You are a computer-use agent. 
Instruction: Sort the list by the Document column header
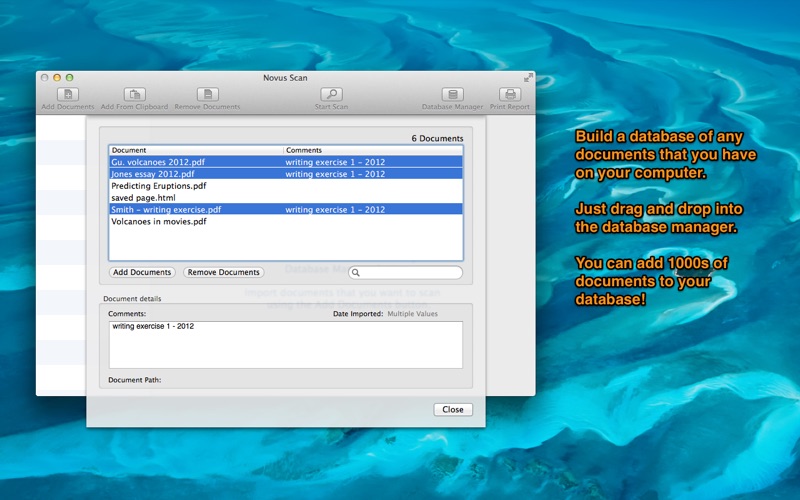(196, 150)
